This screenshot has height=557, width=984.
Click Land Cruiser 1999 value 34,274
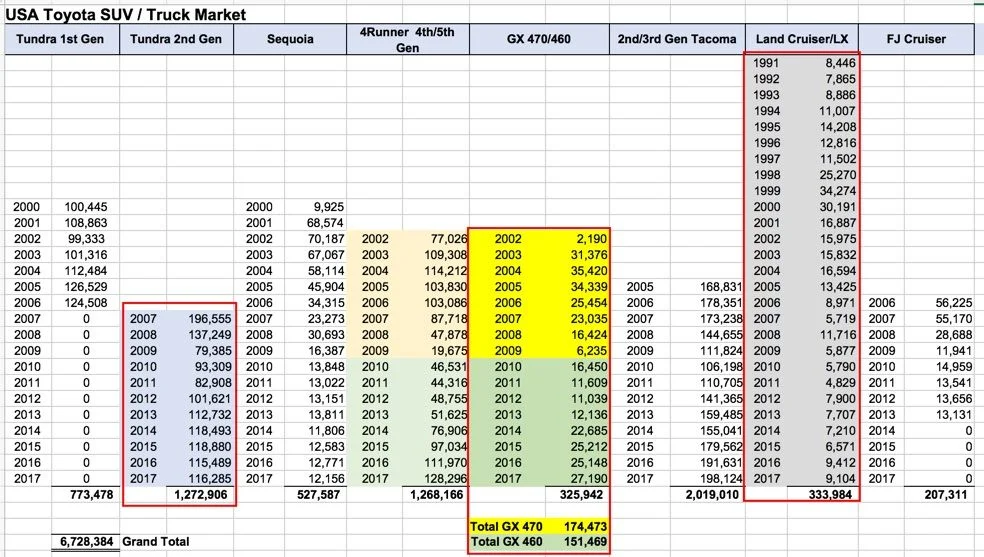click(x=837, y=191)
